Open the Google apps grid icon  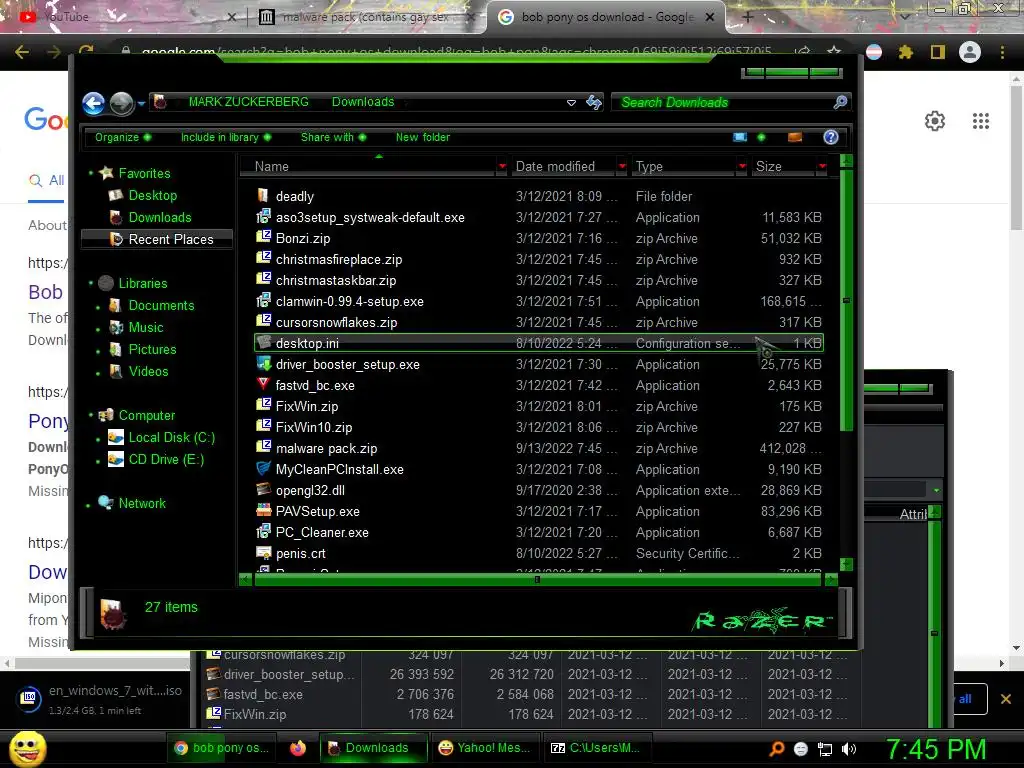click(980, 121)
